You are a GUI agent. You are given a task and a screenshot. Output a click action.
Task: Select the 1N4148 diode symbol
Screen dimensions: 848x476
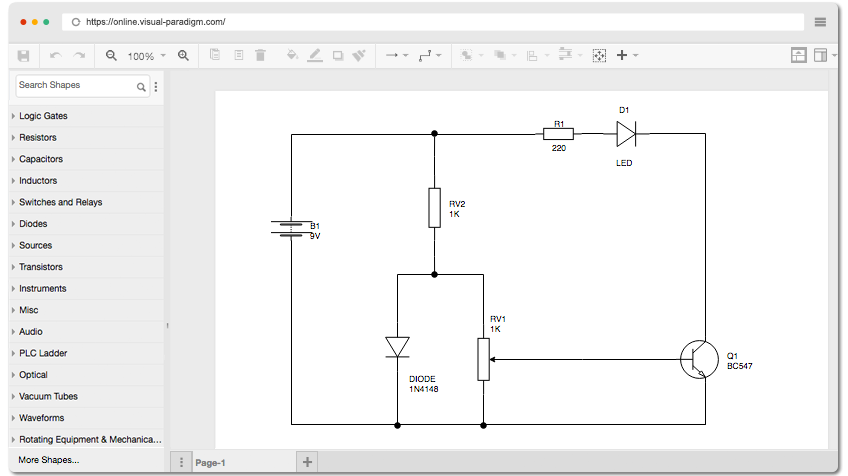(398, 347)
